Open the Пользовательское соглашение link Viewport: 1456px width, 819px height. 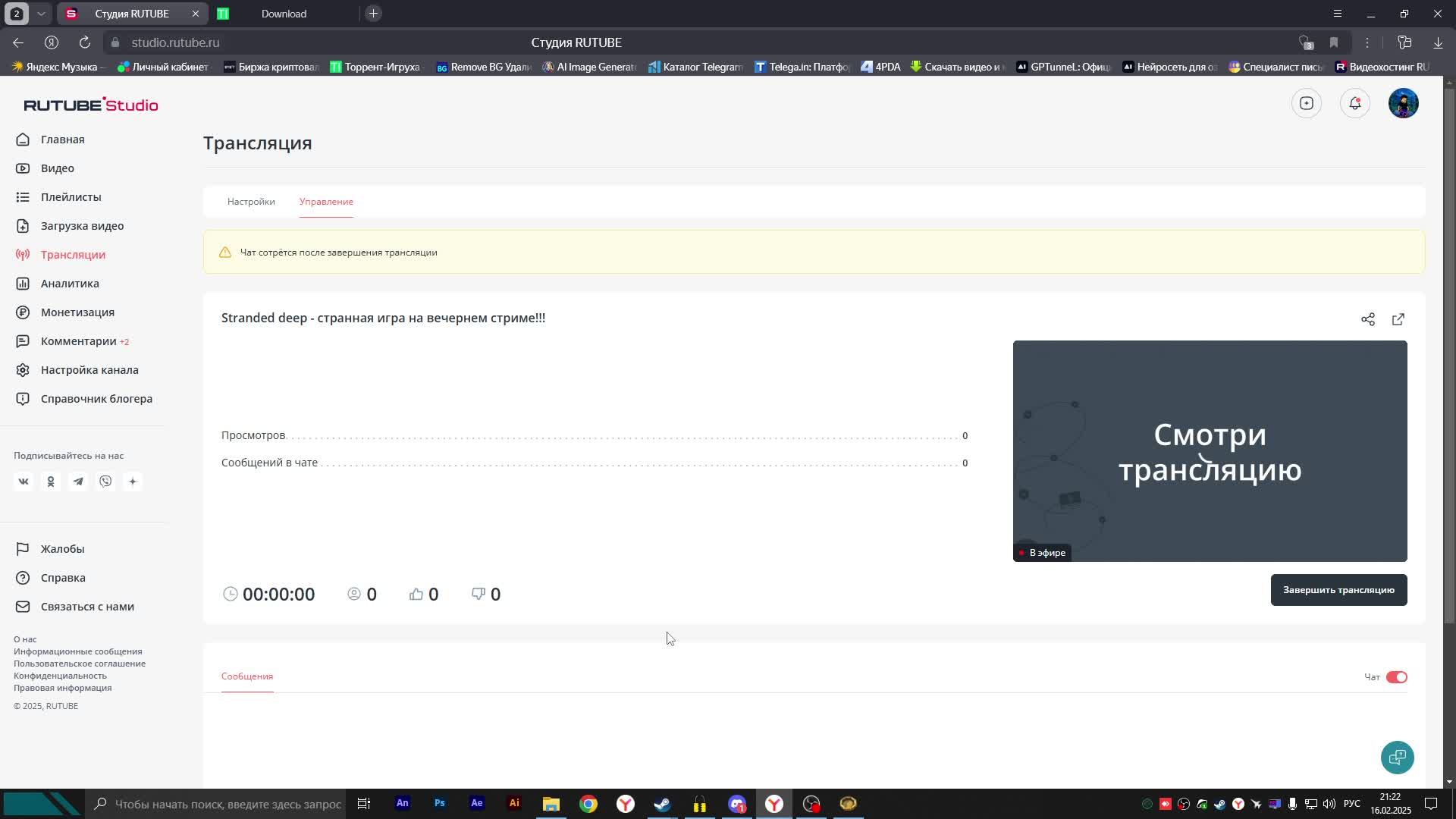point(80,664)
